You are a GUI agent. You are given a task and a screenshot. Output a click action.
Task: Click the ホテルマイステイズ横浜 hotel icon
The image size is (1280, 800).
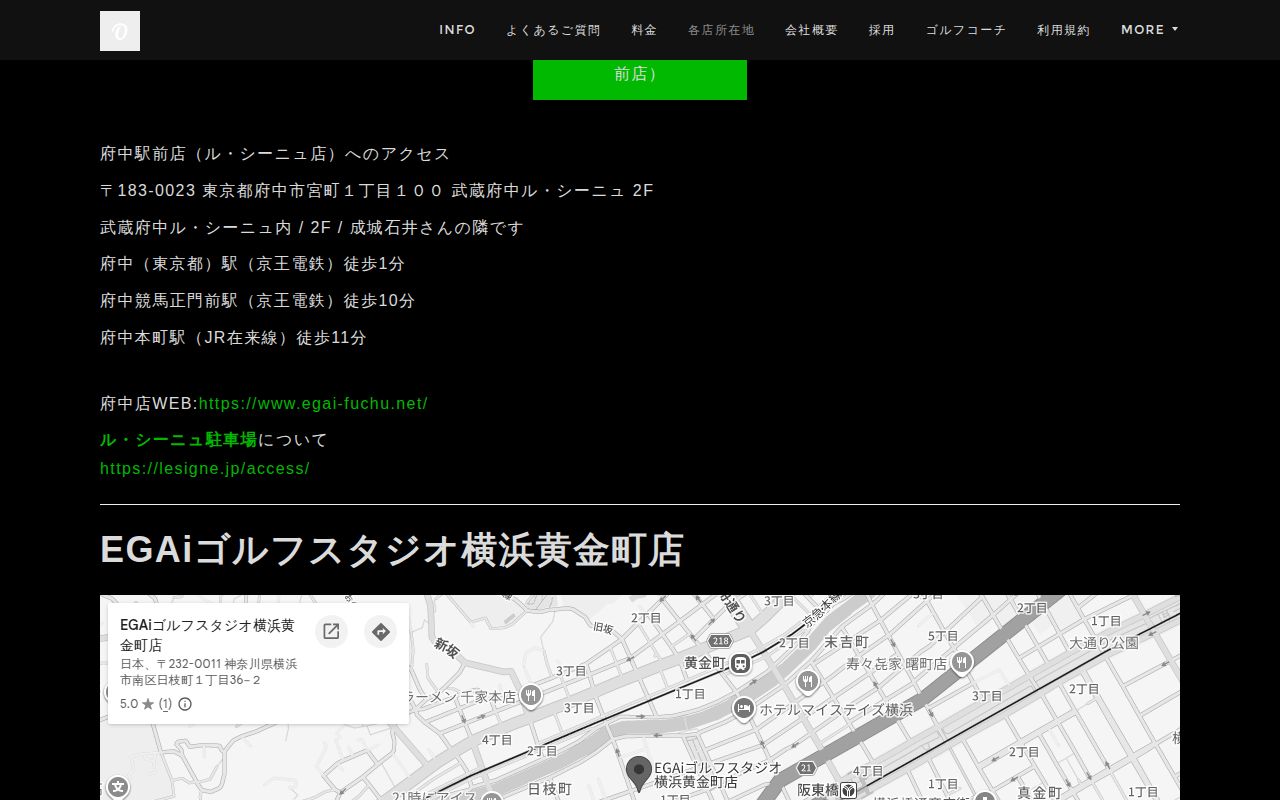tap(743, 710)
